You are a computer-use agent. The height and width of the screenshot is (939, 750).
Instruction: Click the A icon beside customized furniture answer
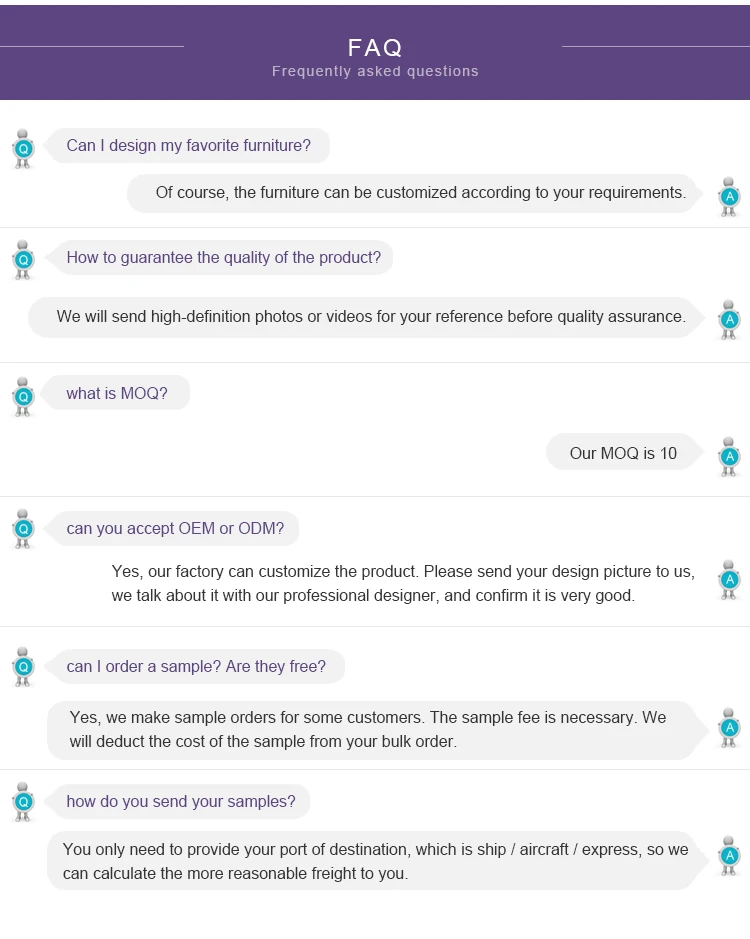tap(729, 196)
